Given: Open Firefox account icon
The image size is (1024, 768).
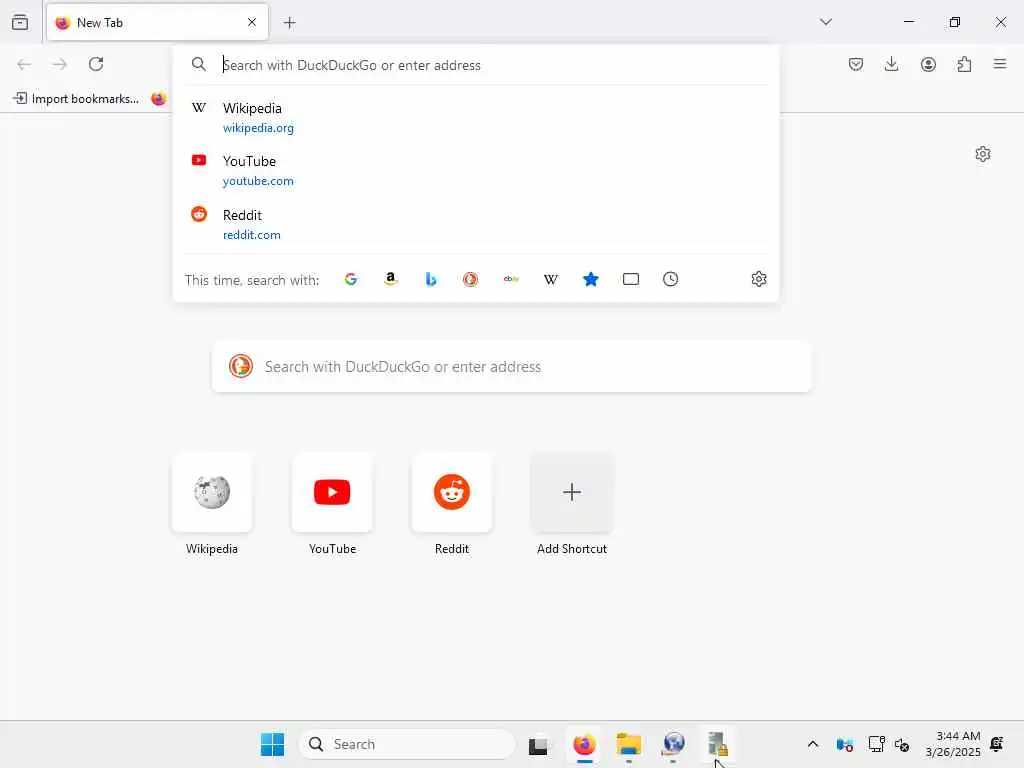Looking at the screenshot, I should tap(928, 64).
